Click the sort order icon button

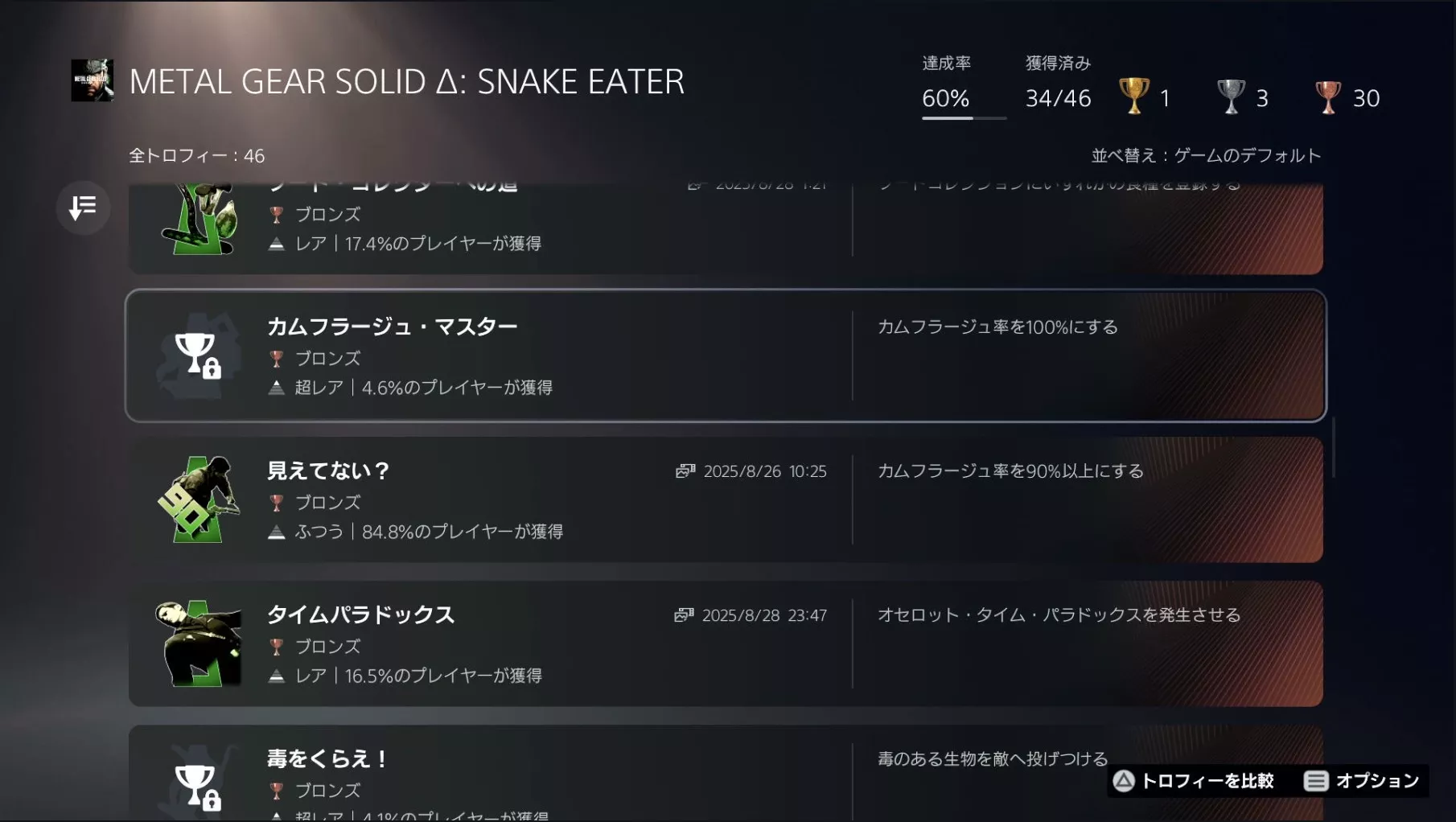coord(83,208)
